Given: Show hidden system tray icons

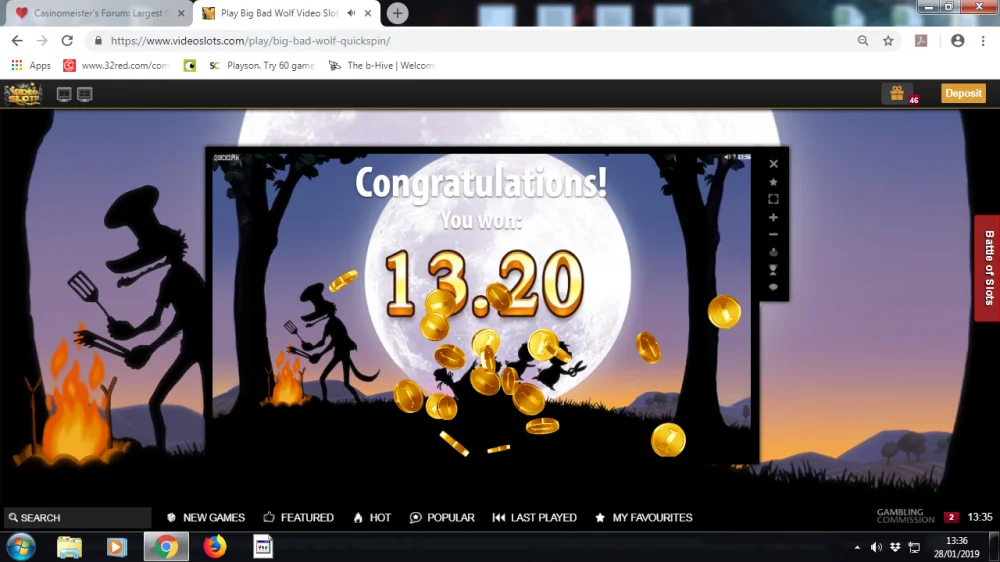Looking at the screenshot, I should click(857, 547).
